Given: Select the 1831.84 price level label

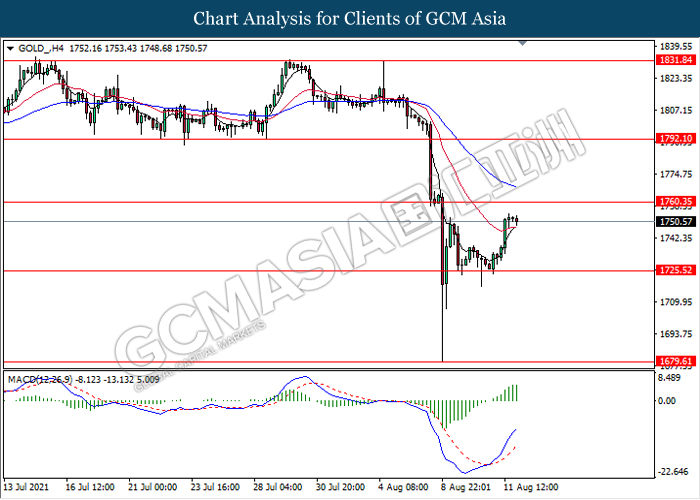Looking at the screenshot, I should click(x=676, y=60).
